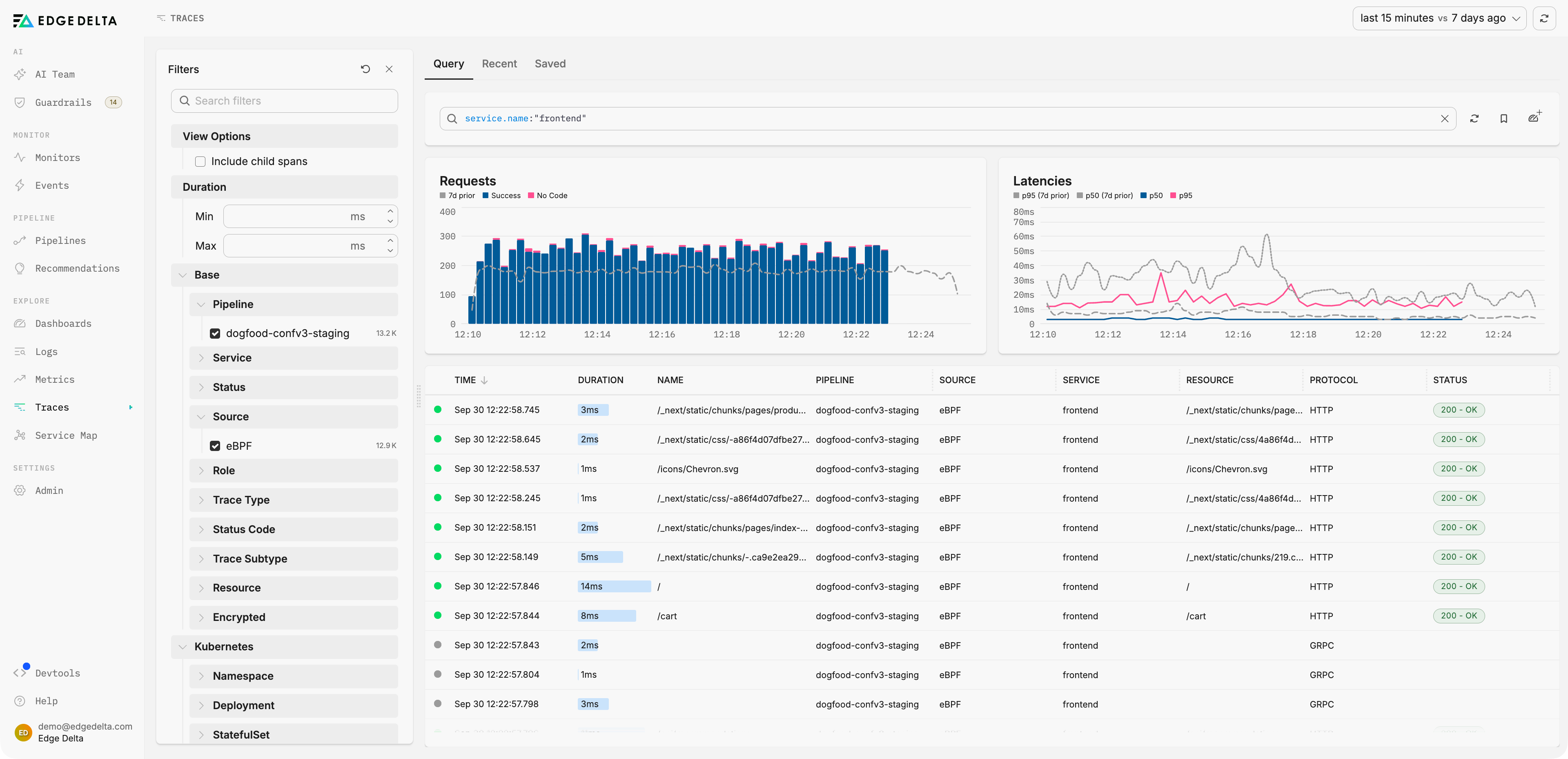
Task: Expand the Namespace filter
Action: (x=294, y=676)
